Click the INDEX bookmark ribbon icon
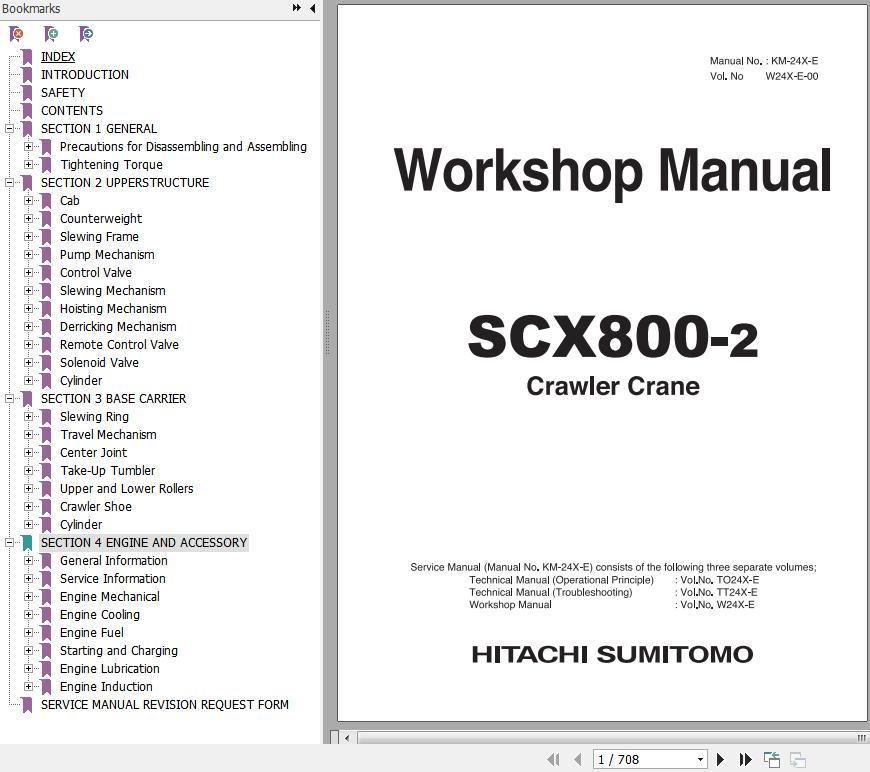Viewport: 870px width, 772px height. (x=27, y=57)
